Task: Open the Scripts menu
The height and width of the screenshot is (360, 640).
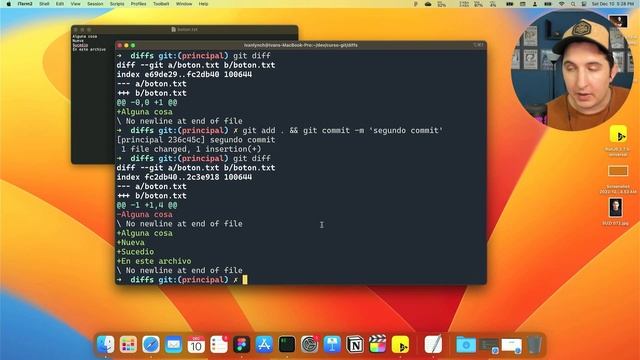Action: coord(117,4)
